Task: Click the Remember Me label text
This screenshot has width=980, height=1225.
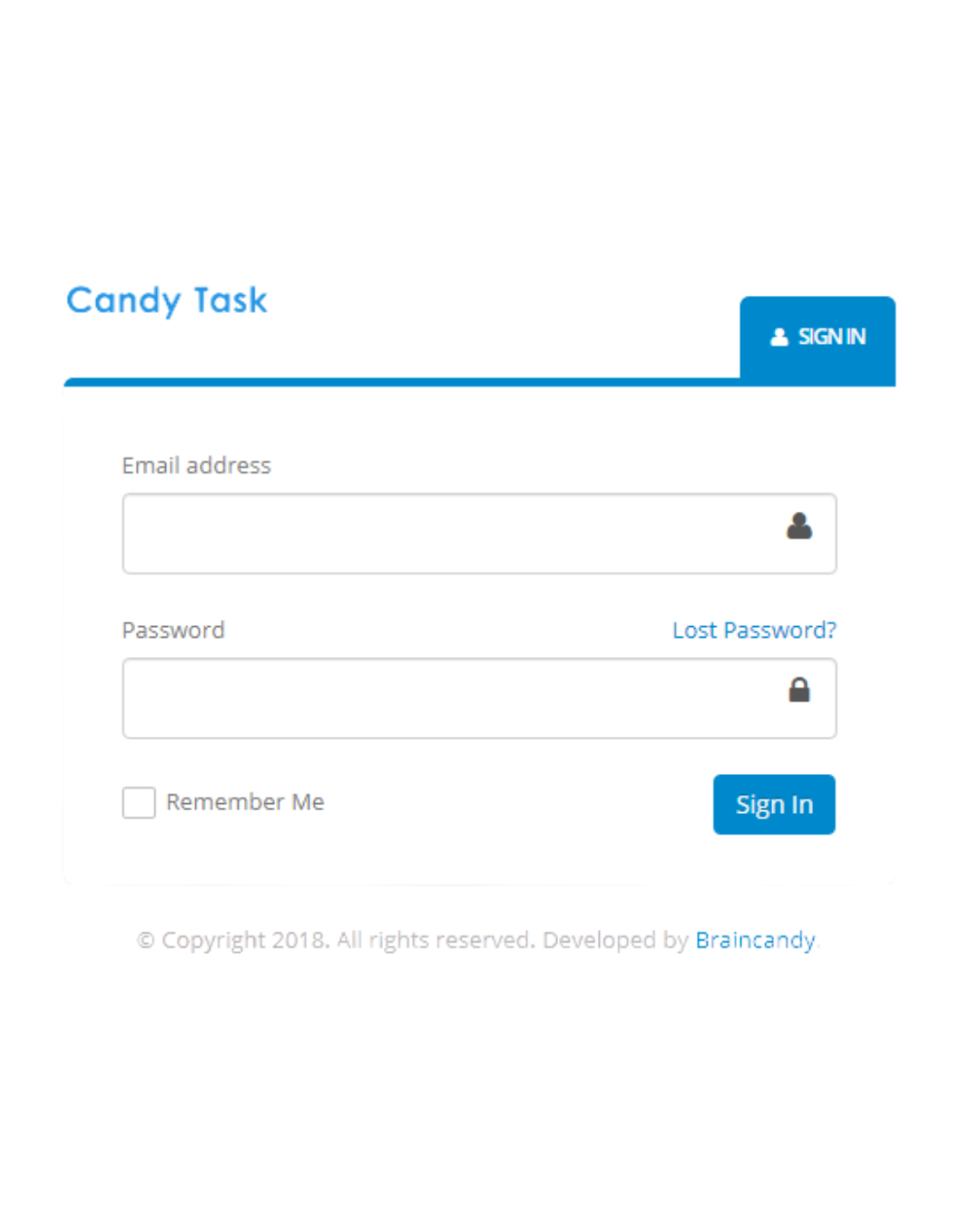Action: (245, 802)
